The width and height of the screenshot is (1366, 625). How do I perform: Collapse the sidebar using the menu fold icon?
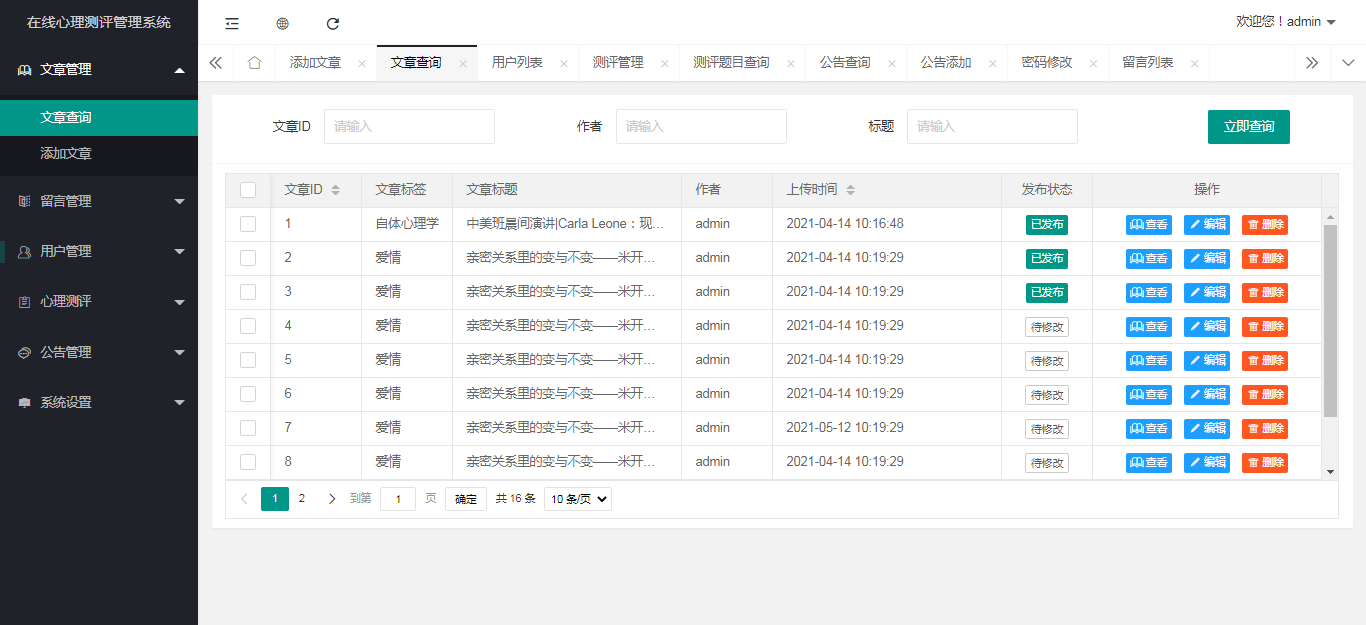pyautogui.click(x=232, y=23)
